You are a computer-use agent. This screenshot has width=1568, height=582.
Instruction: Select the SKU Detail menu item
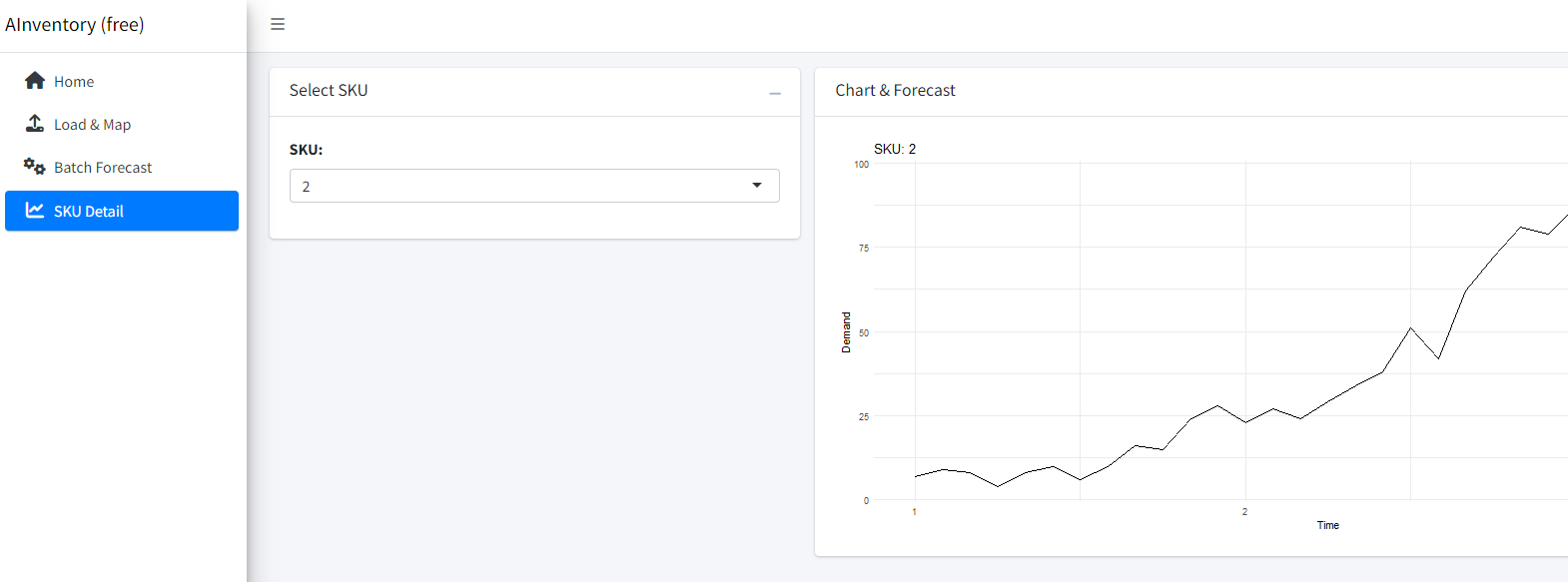point(122,211)
